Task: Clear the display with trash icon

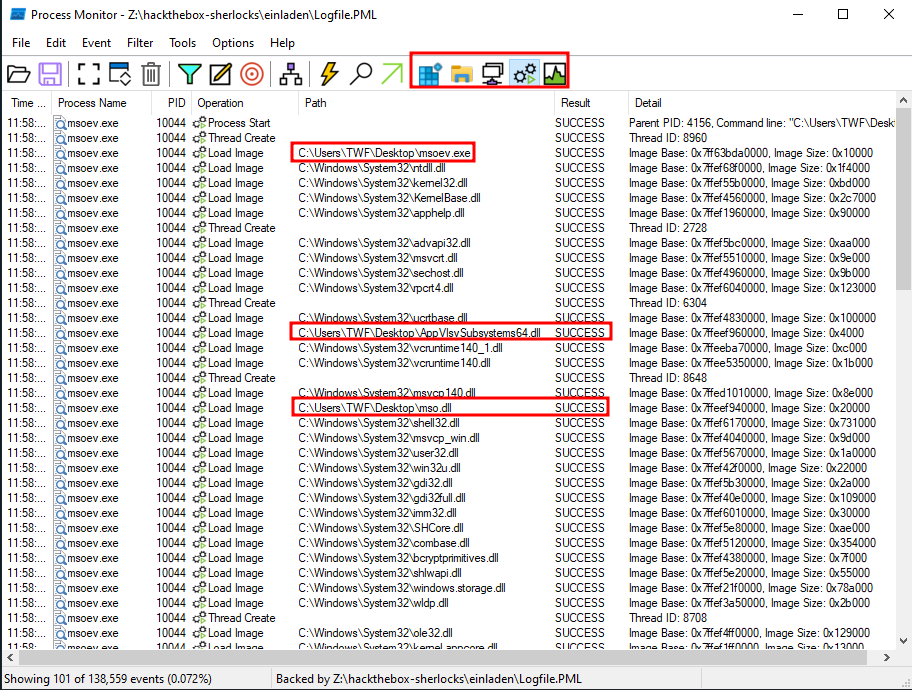Action: point(150,73)
